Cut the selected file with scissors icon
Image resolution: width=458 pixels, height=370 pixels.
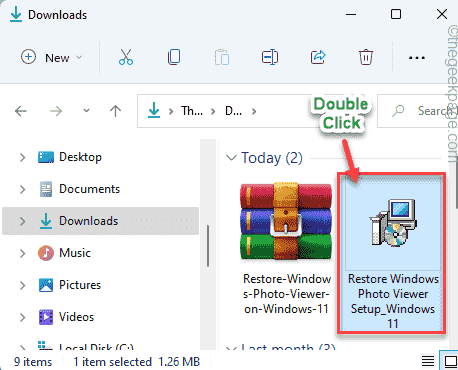(126, 57)
